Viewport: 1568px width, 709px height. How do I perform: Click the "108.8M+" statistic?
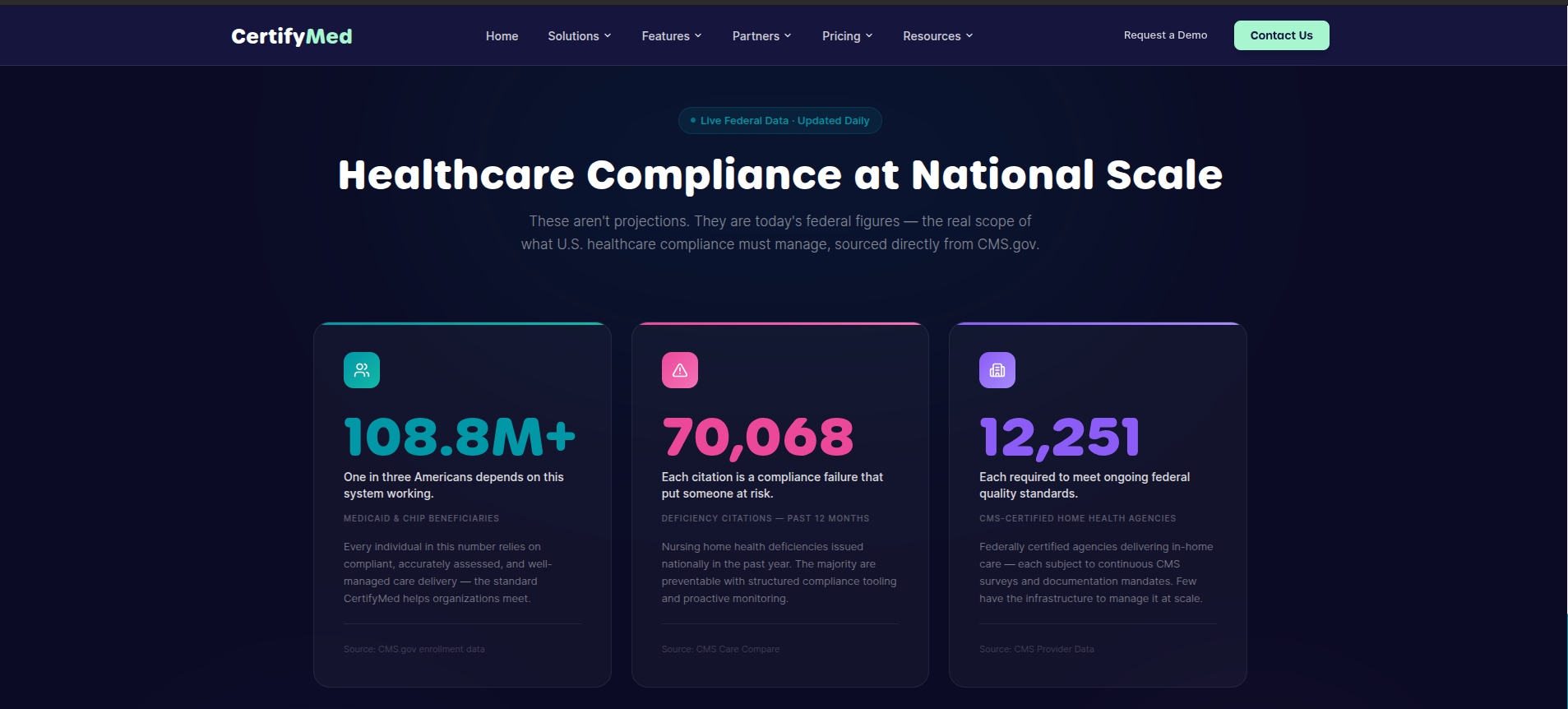tap(460, 436)
